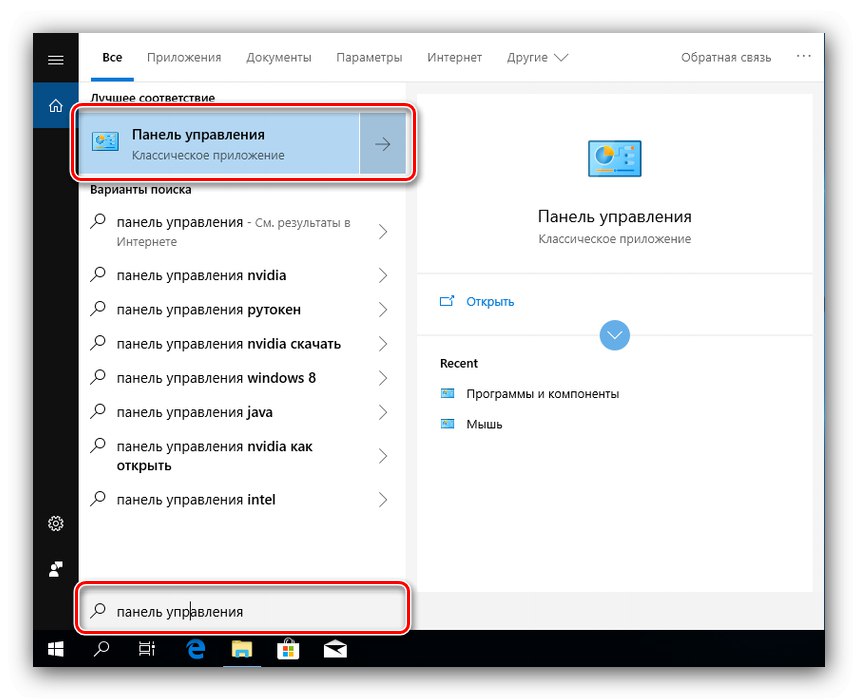Image resolution: width=858 pixels, height=700 pixels.
Task: Open Settings gear in the Start sidebar
Action: [x=55, y=523]
